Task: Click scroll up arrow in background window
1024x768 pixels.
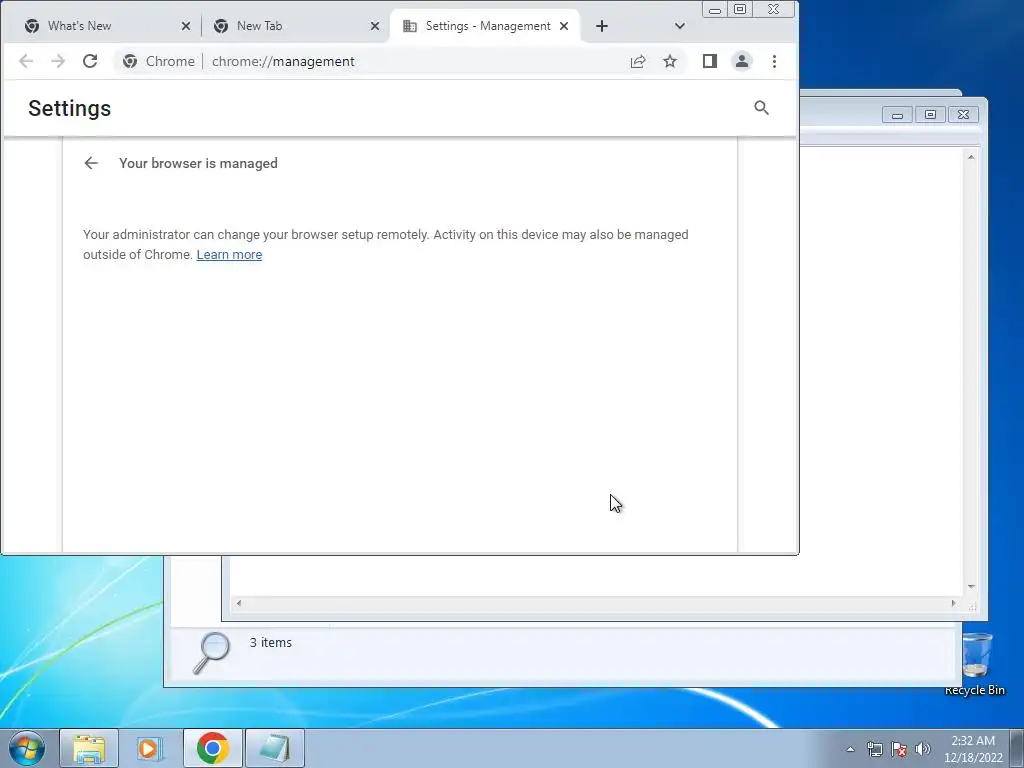Action: click(971, 157)
